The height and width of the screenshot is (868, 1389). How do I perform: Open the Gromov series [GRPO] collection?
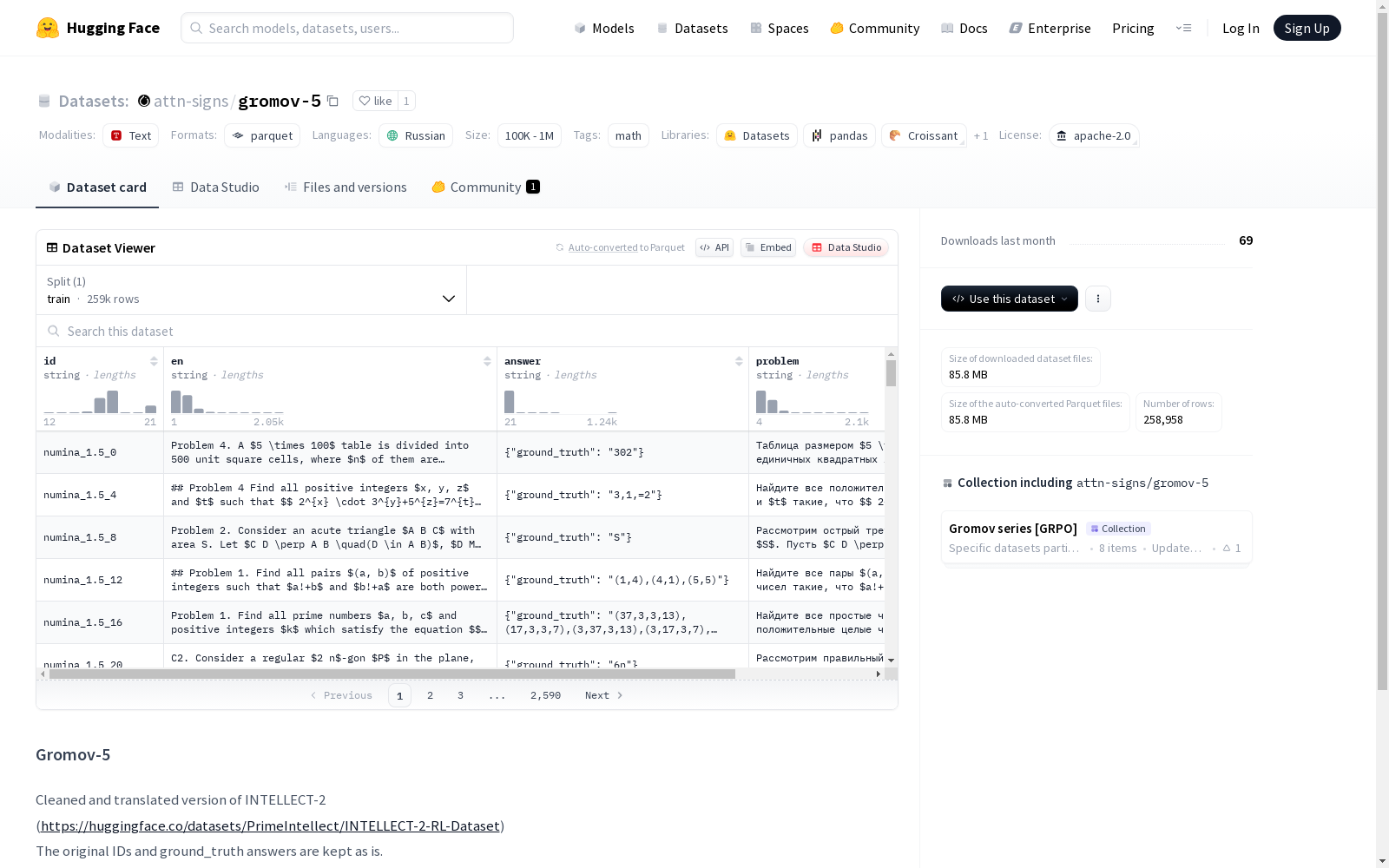point(1096,537)
